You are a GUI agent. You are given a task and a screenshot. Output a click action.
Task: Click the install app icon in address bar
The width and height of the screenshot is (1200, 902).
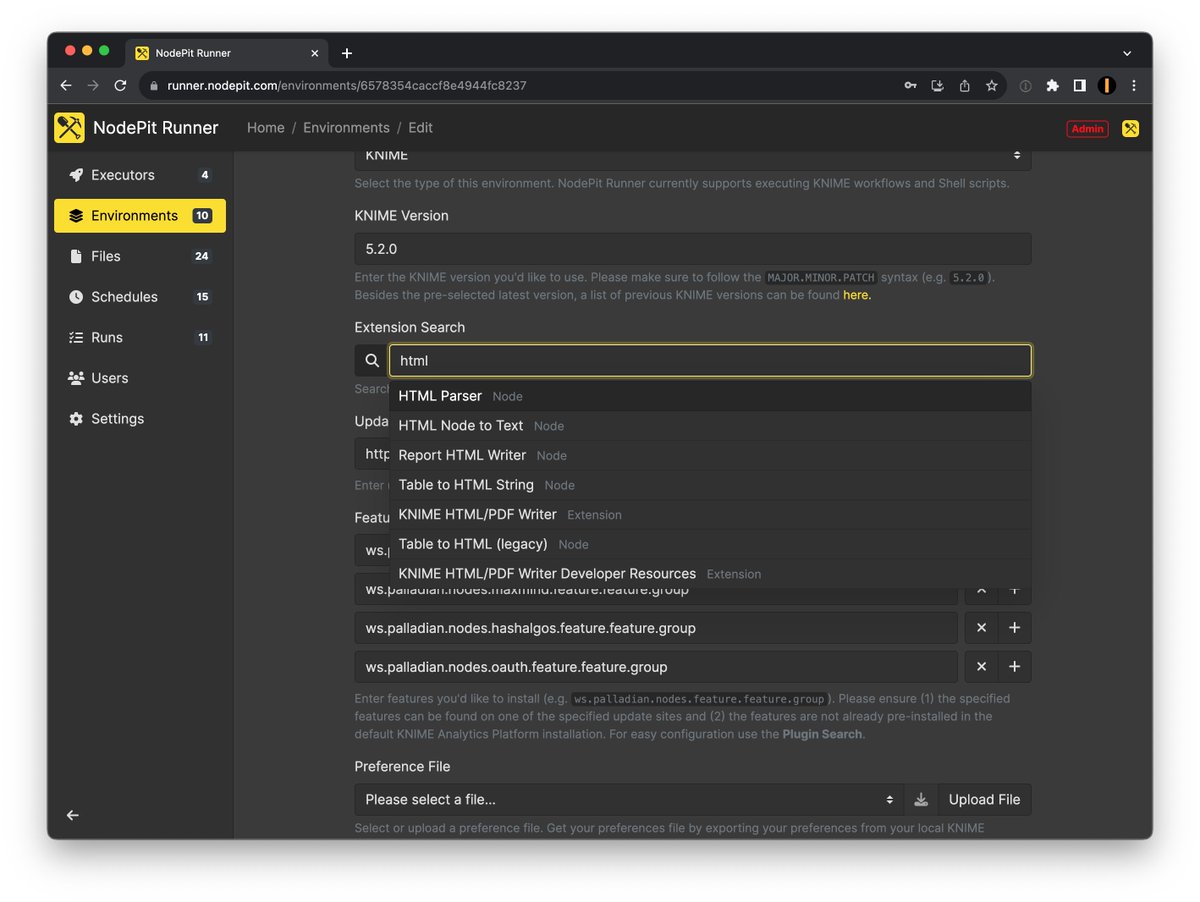937,86
